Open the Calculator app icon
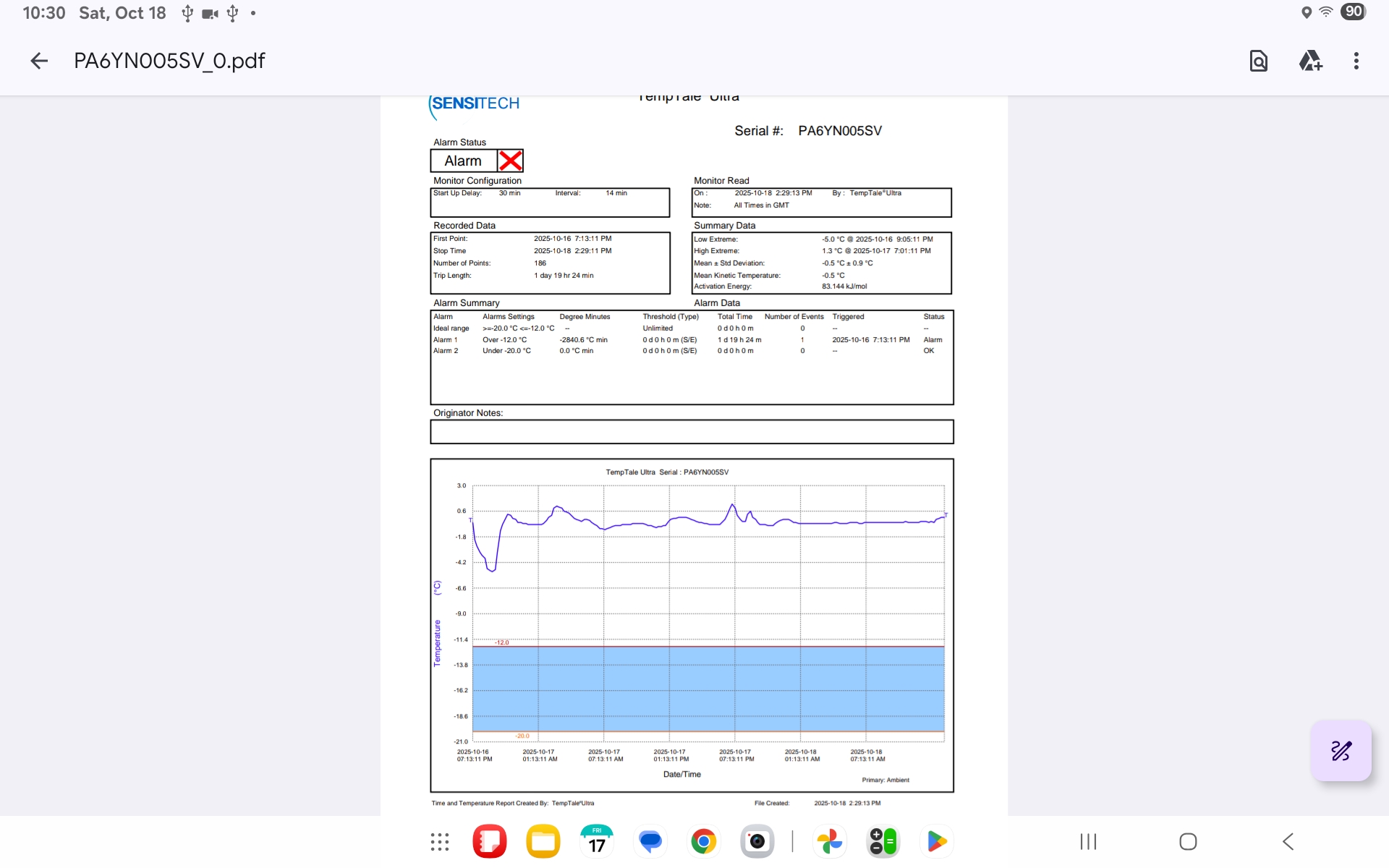Image resolution: width=1389 pixels, height=868 pixels. 883,842
